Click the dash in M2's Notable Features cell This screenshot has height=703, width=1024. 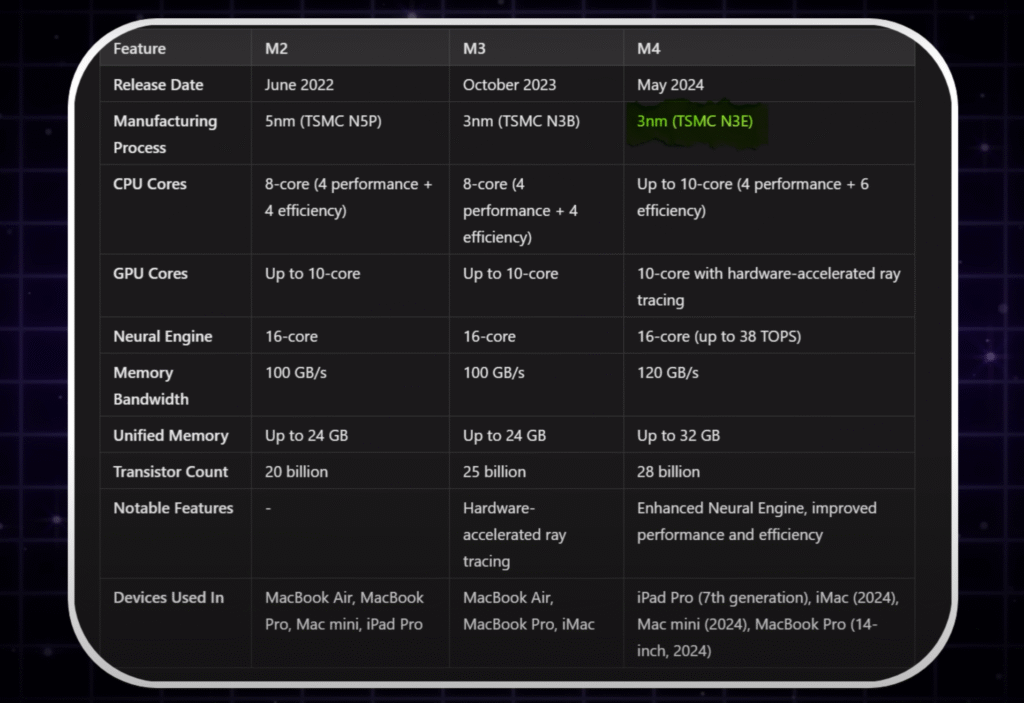coord(268,508)
